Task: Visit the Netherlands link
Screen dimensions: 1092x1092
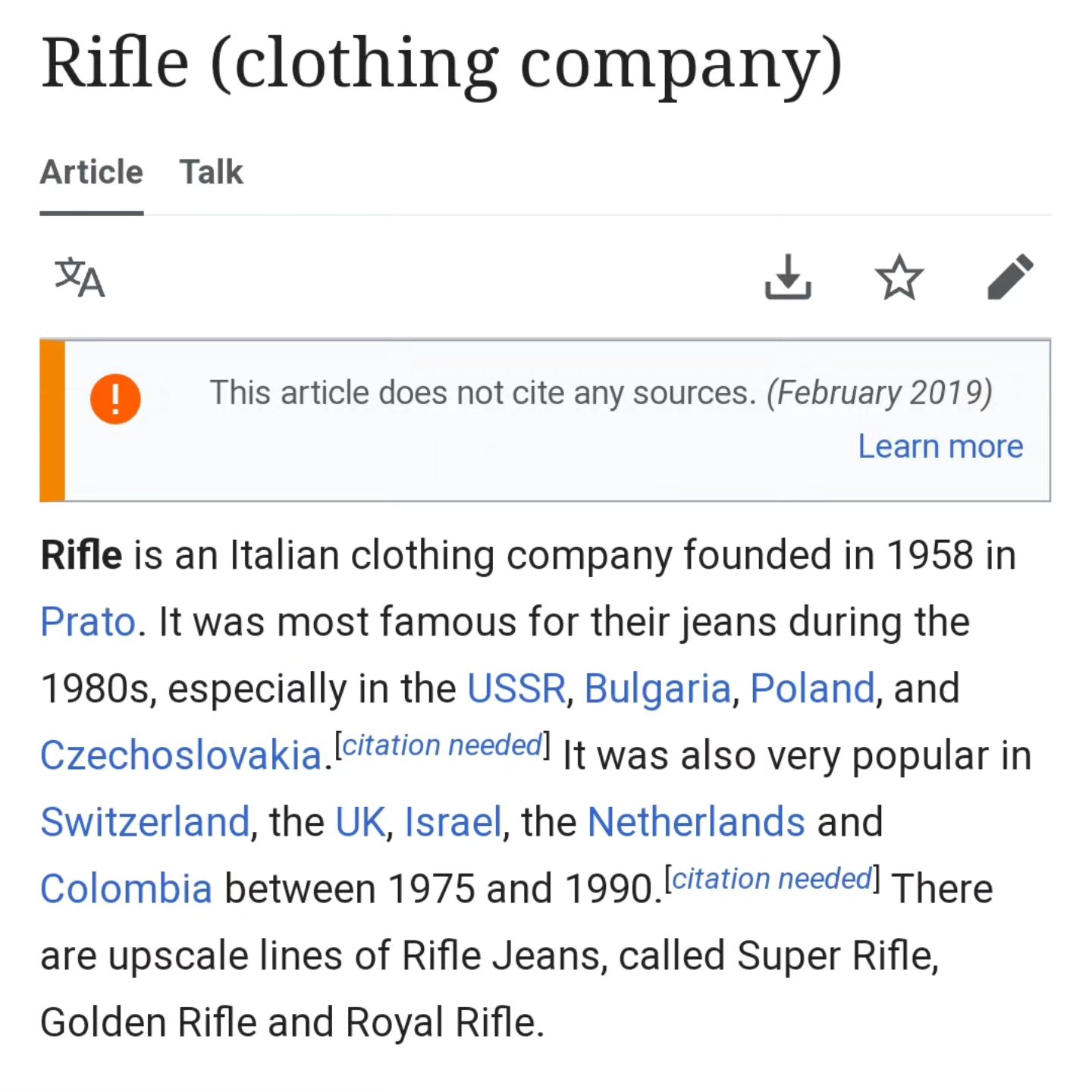Action: click(696, 822)
